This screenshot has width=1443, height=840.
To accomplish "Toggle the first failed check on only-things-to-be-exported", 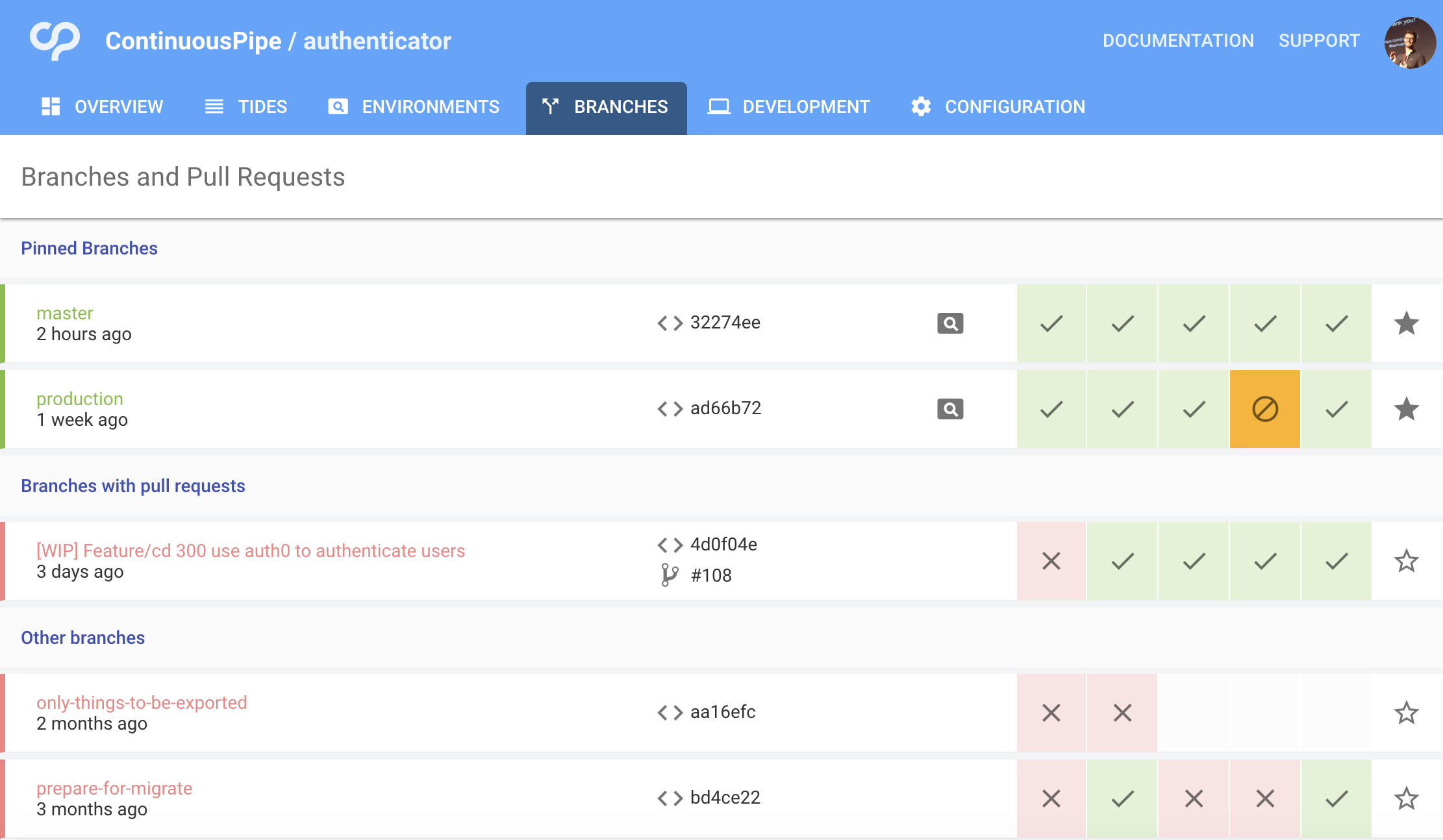I will pyautogui.click(x=1052, y=712).
